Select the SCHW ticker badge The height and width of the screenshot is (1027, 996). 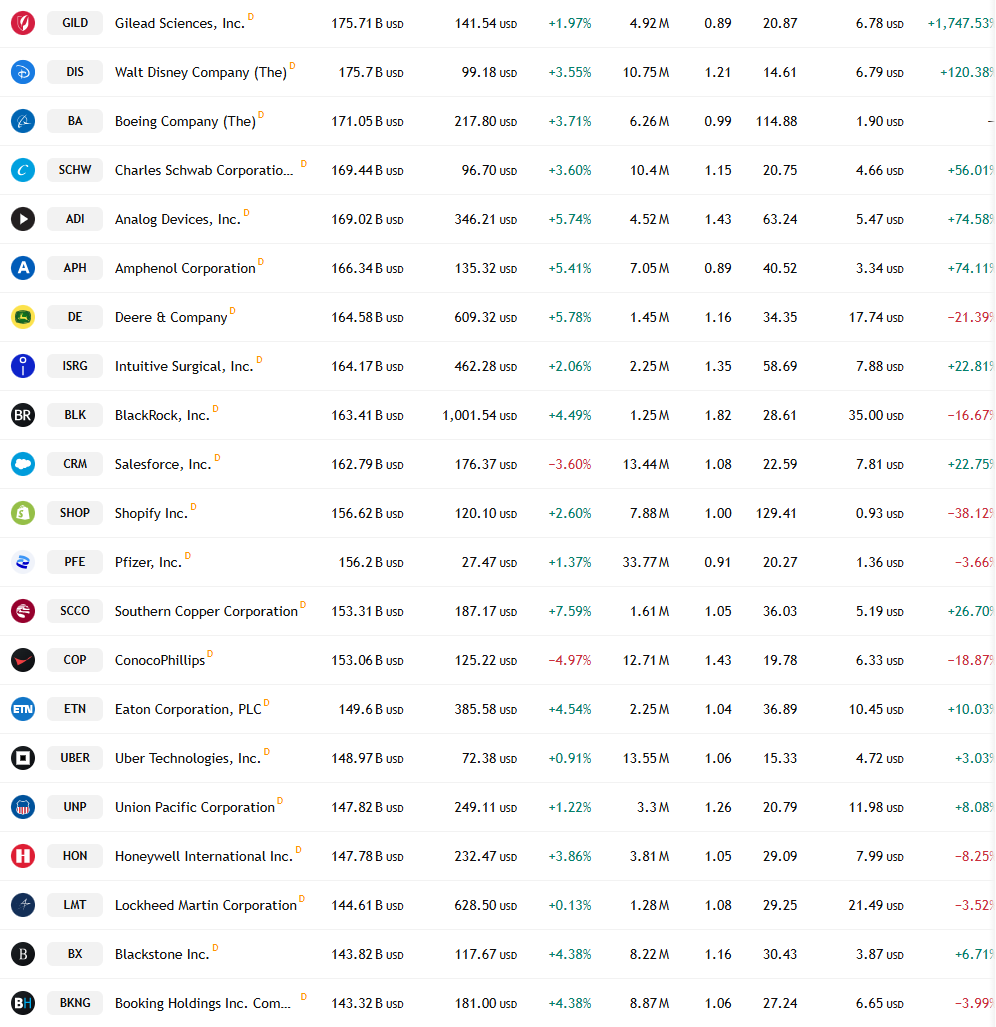(x=75, y=170)
